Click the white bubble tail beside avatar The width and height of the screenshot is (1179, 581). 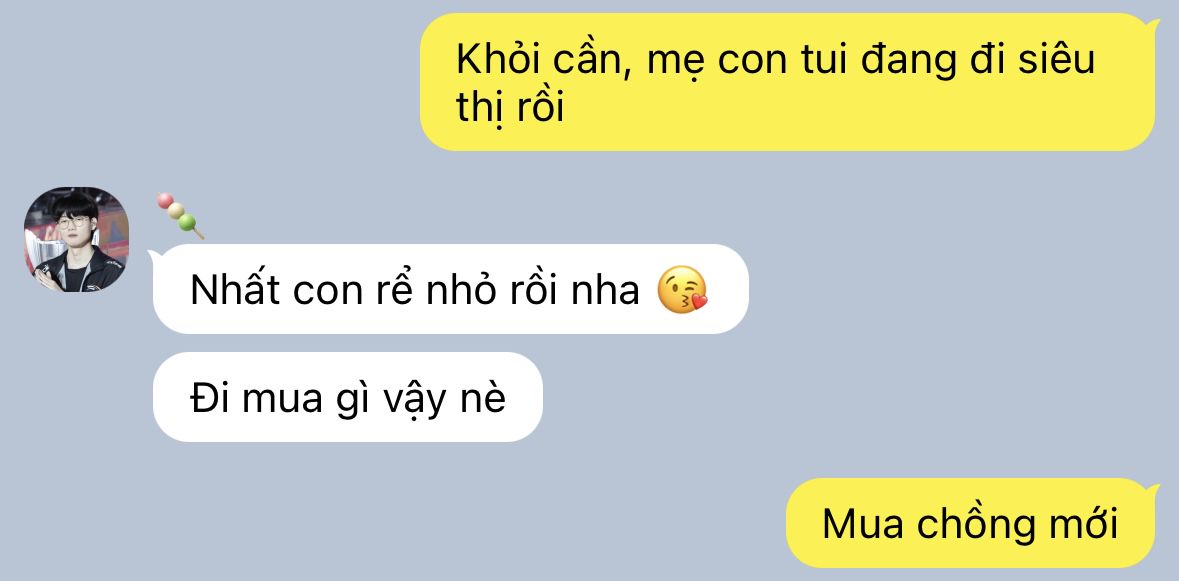pos(154,256)
